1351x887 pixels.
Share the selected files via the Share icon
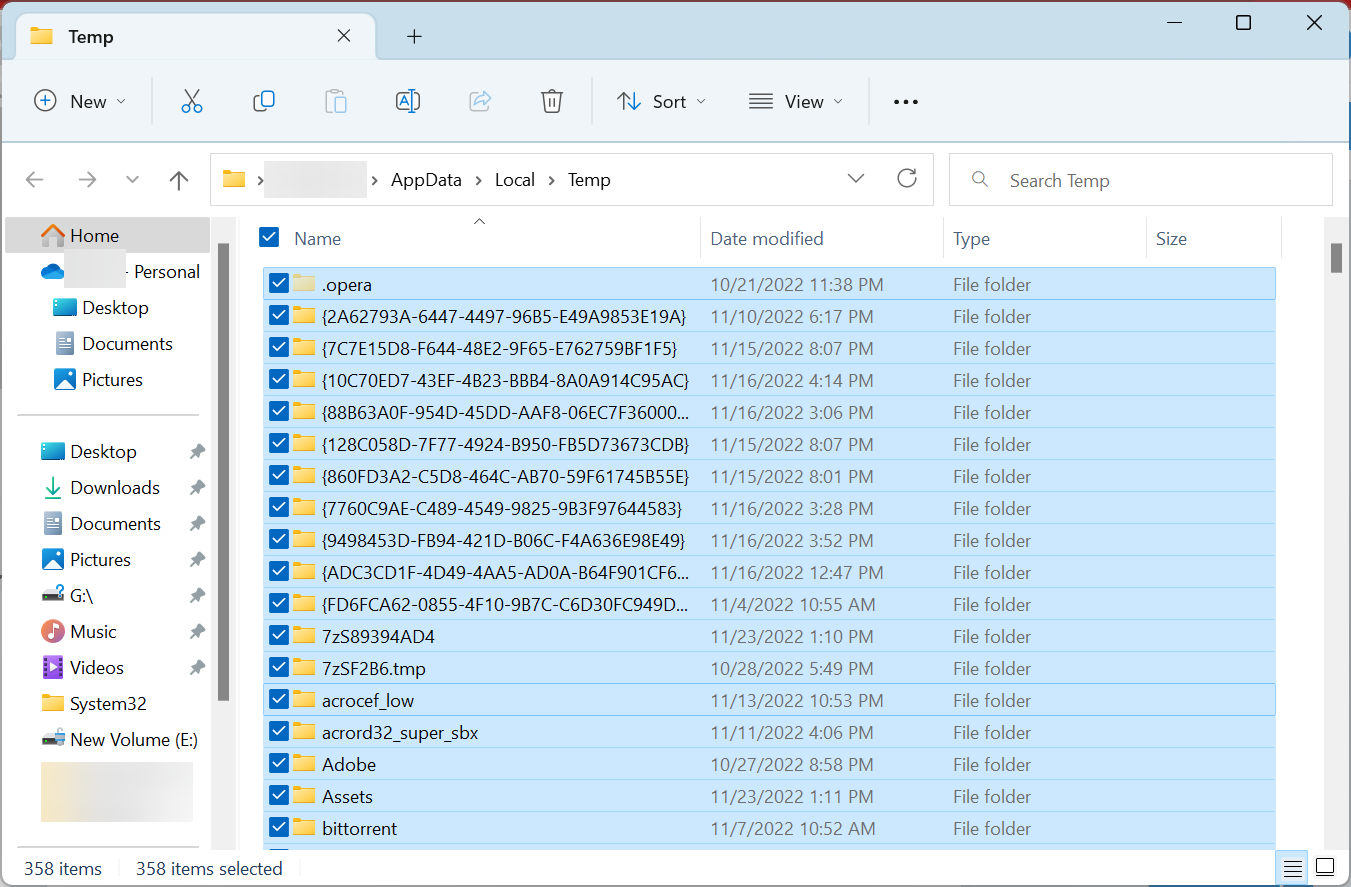[480, 101]
